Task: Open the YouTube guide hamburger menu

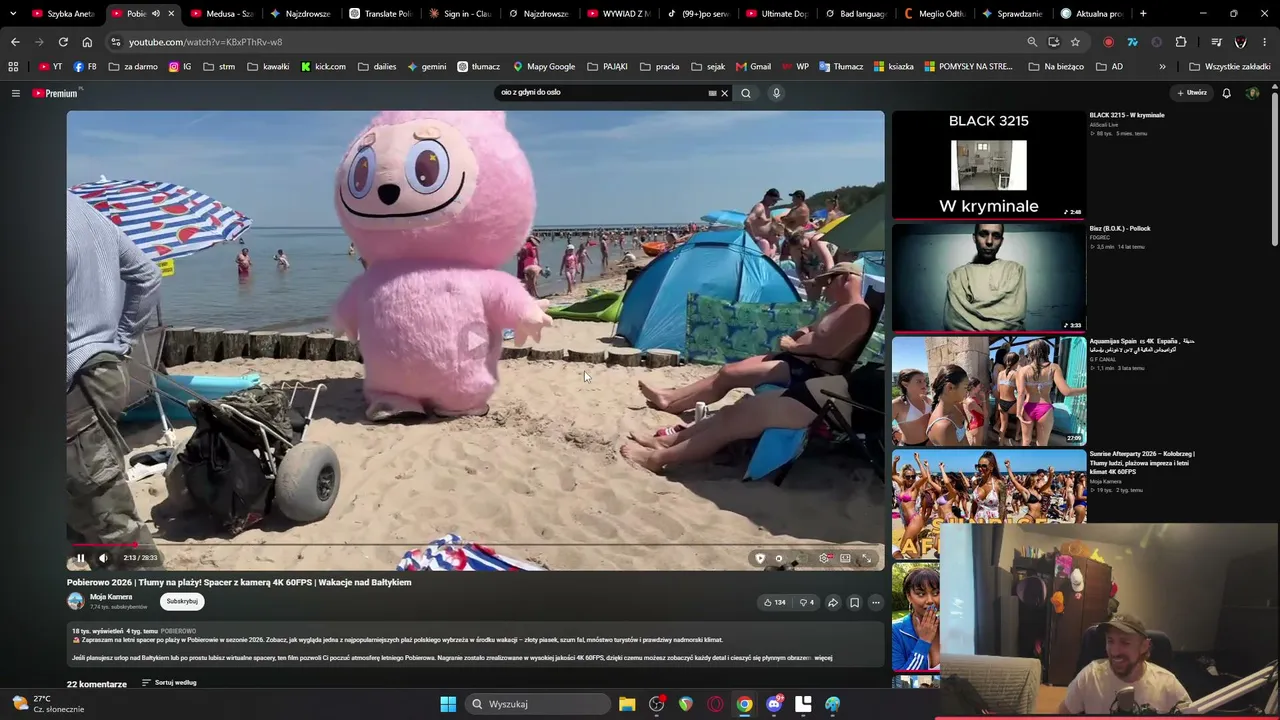Action: click(x=15, y=93)
